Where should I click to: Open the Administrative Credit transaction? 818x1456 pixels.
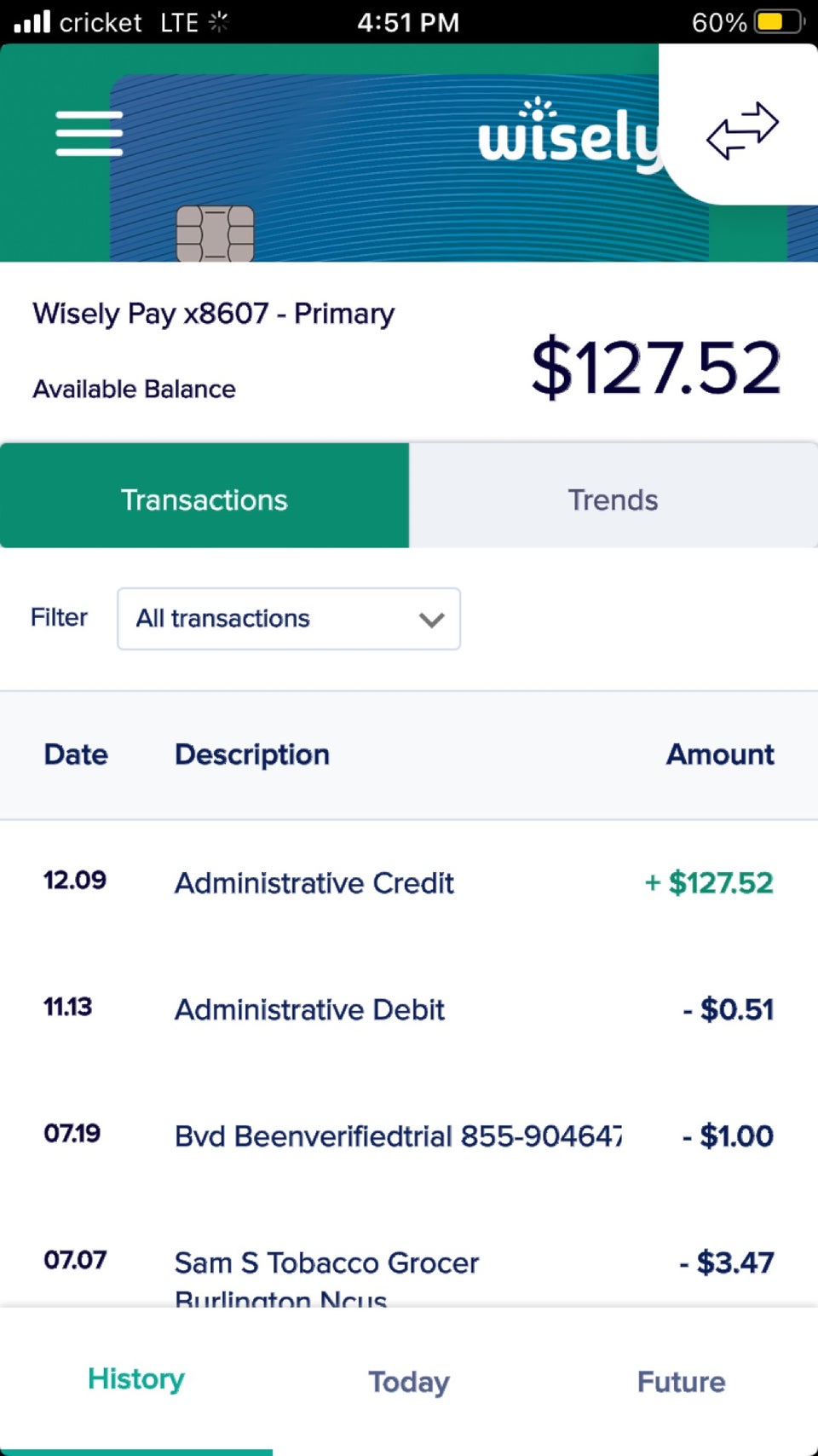[x=314, y=883]
